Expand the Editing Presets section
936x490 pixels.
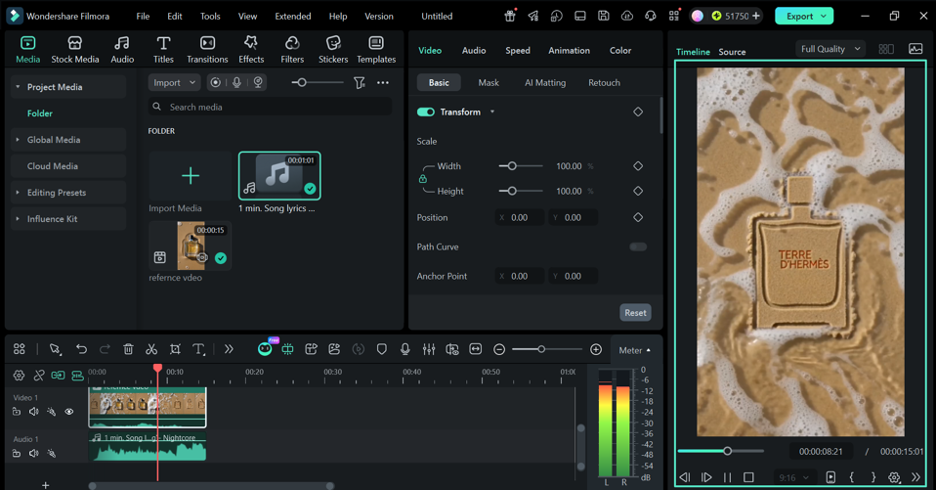(x=18, y=192)
